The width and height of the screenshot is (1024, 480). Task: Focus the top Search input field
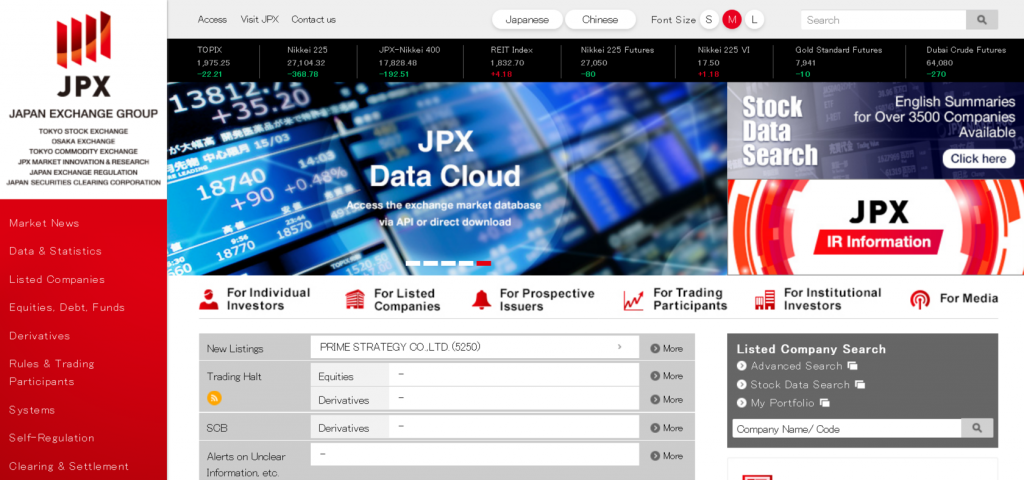[884, 20]
